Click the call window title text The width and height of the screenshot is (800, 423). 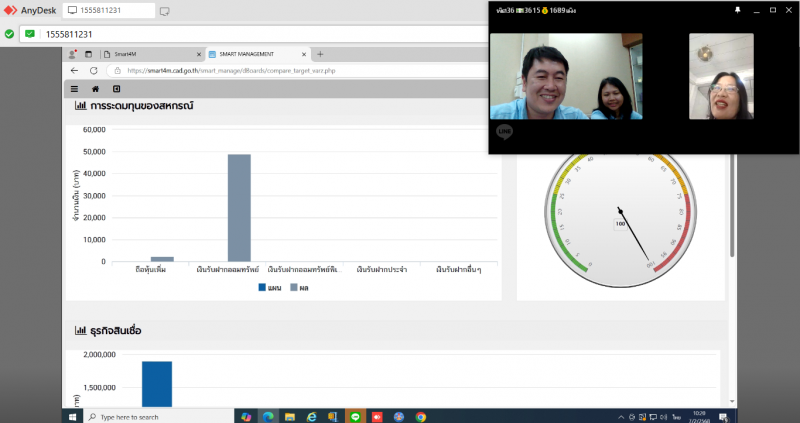536,10
